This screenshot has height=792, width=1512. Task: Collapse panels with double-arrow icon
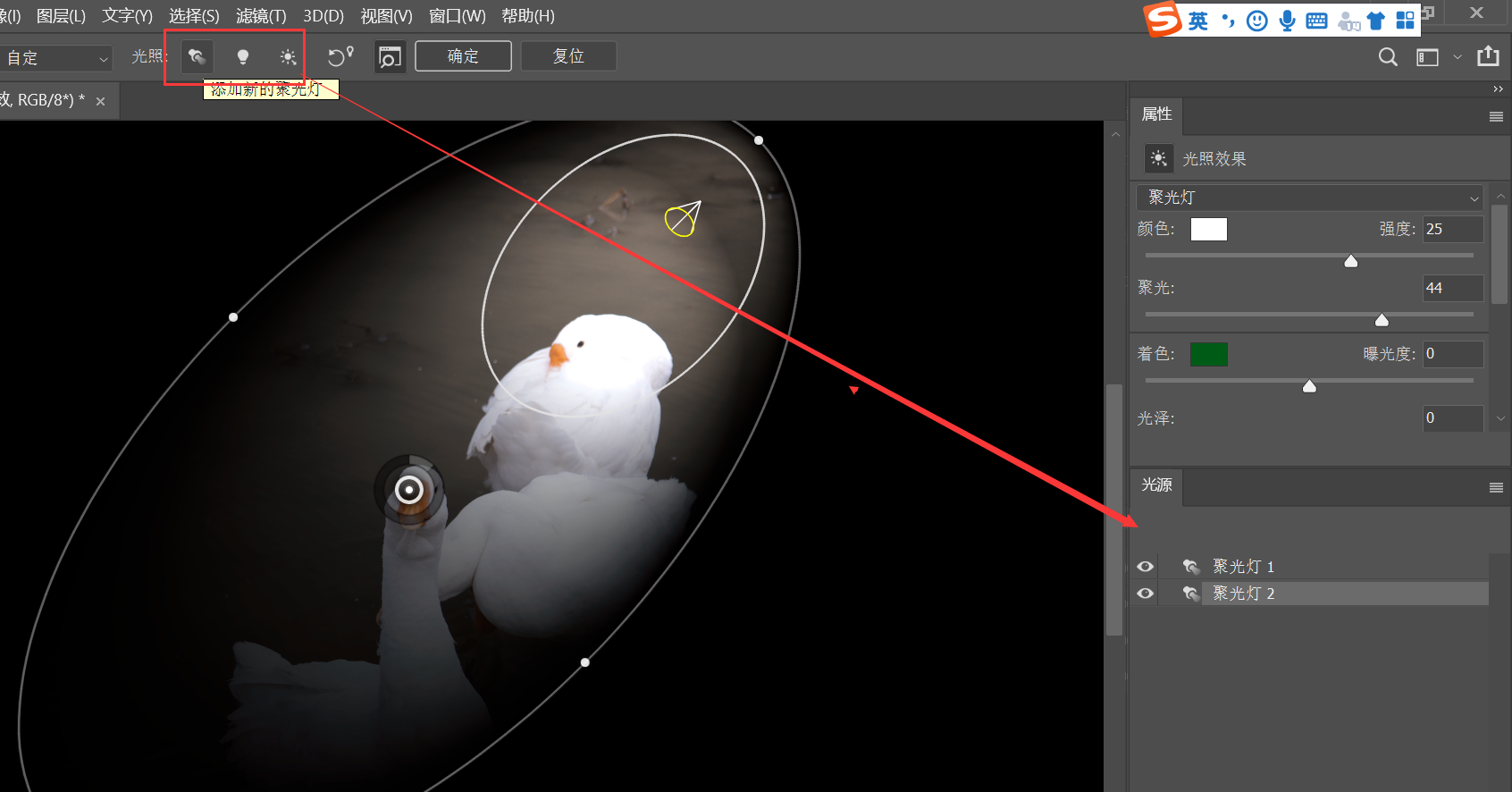pos(1498,89)
